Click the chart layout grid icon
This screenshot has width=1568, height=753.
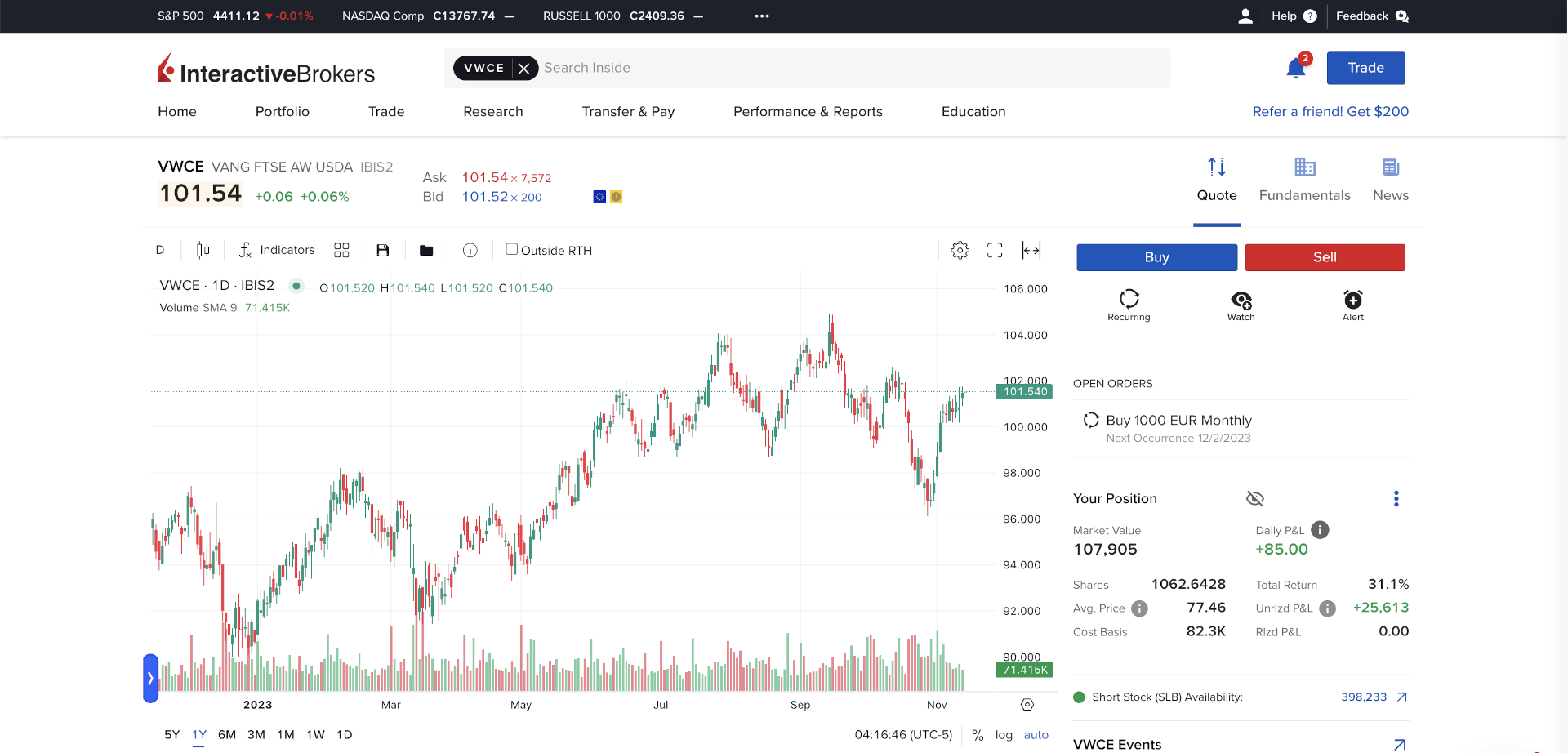coord(341,250)
